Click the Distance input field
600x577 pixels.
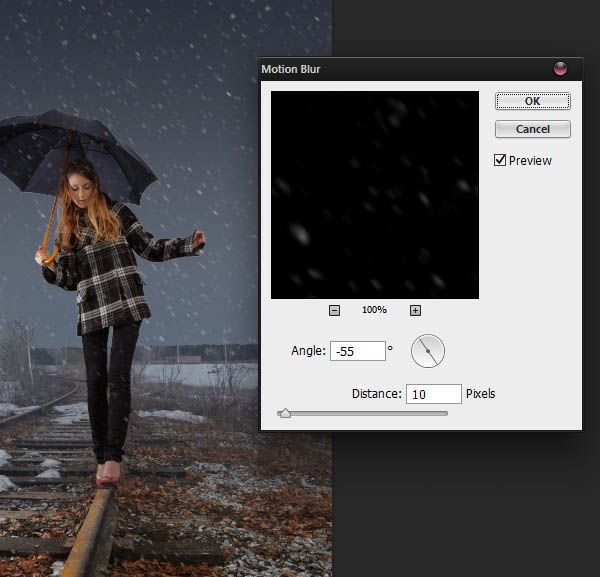433,394
